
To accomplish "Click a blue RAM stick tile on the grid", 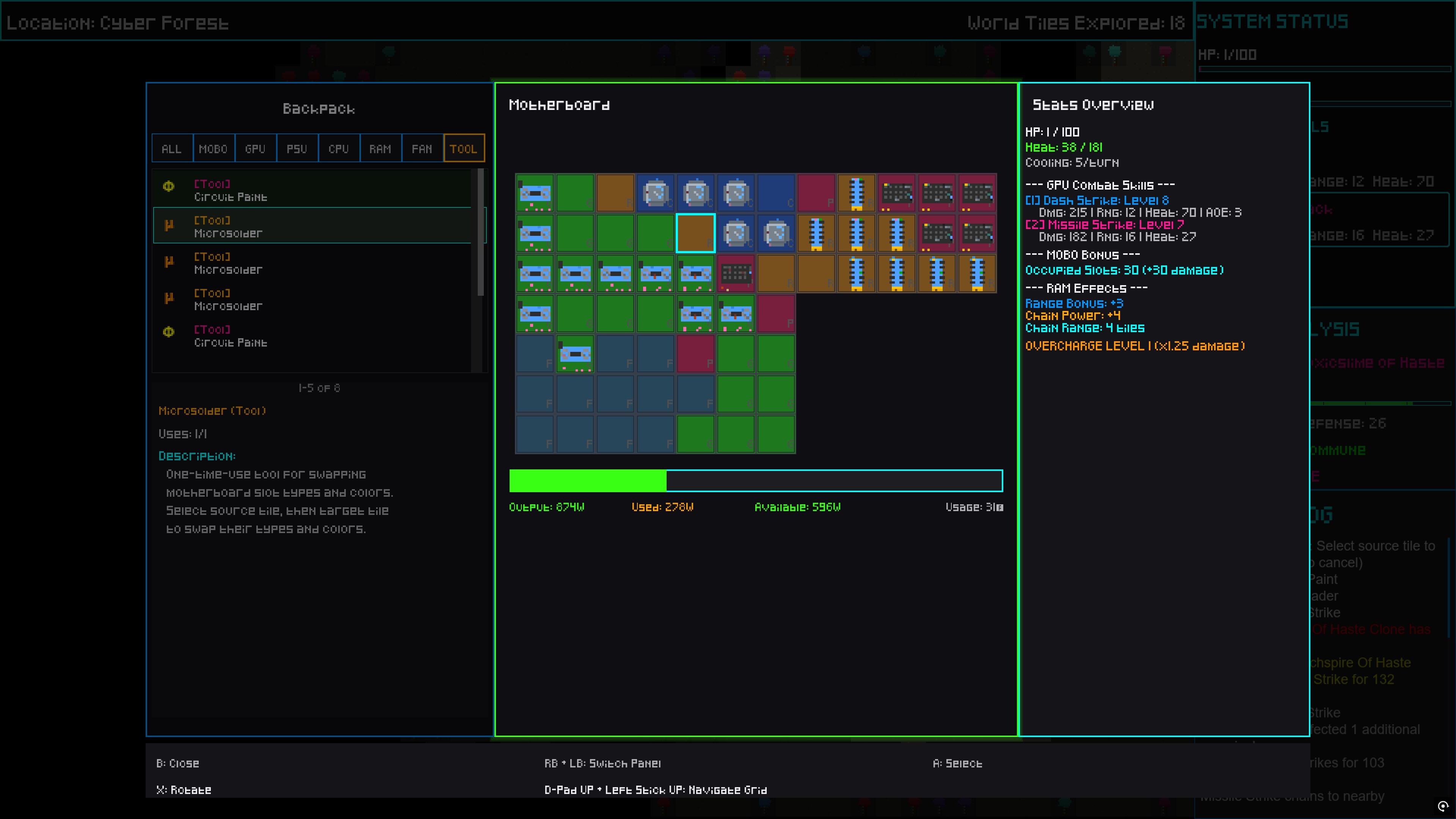I will tap(857, 192).
